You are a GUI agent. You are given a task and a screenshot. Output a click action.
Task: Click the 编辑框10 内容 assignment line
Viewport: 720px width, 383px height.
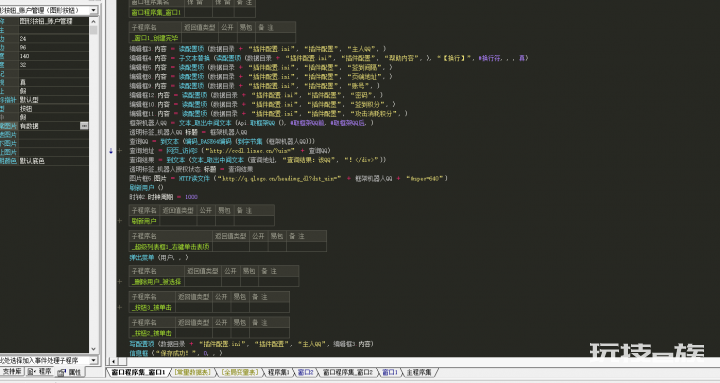(262, 104)
